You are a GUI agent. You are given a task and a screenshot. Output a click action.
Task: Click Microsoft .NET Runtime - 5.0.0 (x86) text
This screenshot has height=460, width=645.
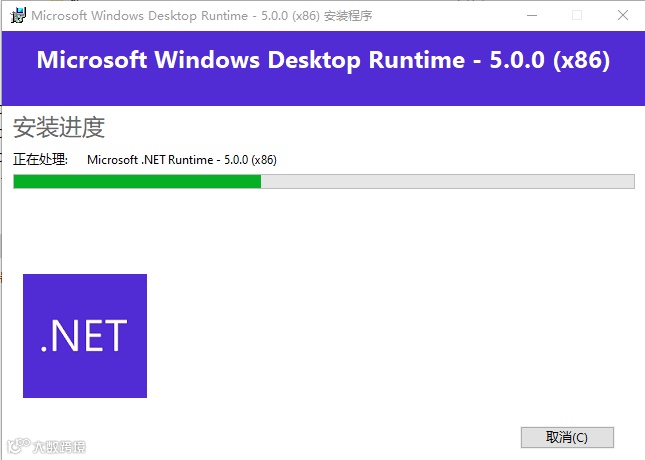tap(182, 160)
